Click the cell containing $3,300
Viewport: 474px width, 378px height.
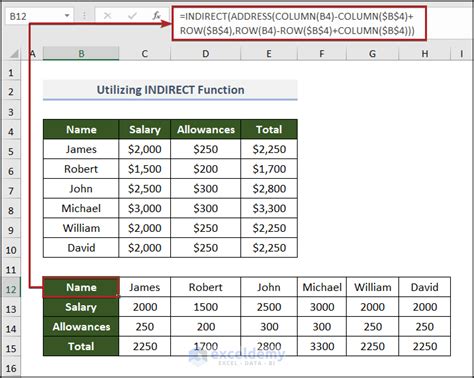point(269,208)
